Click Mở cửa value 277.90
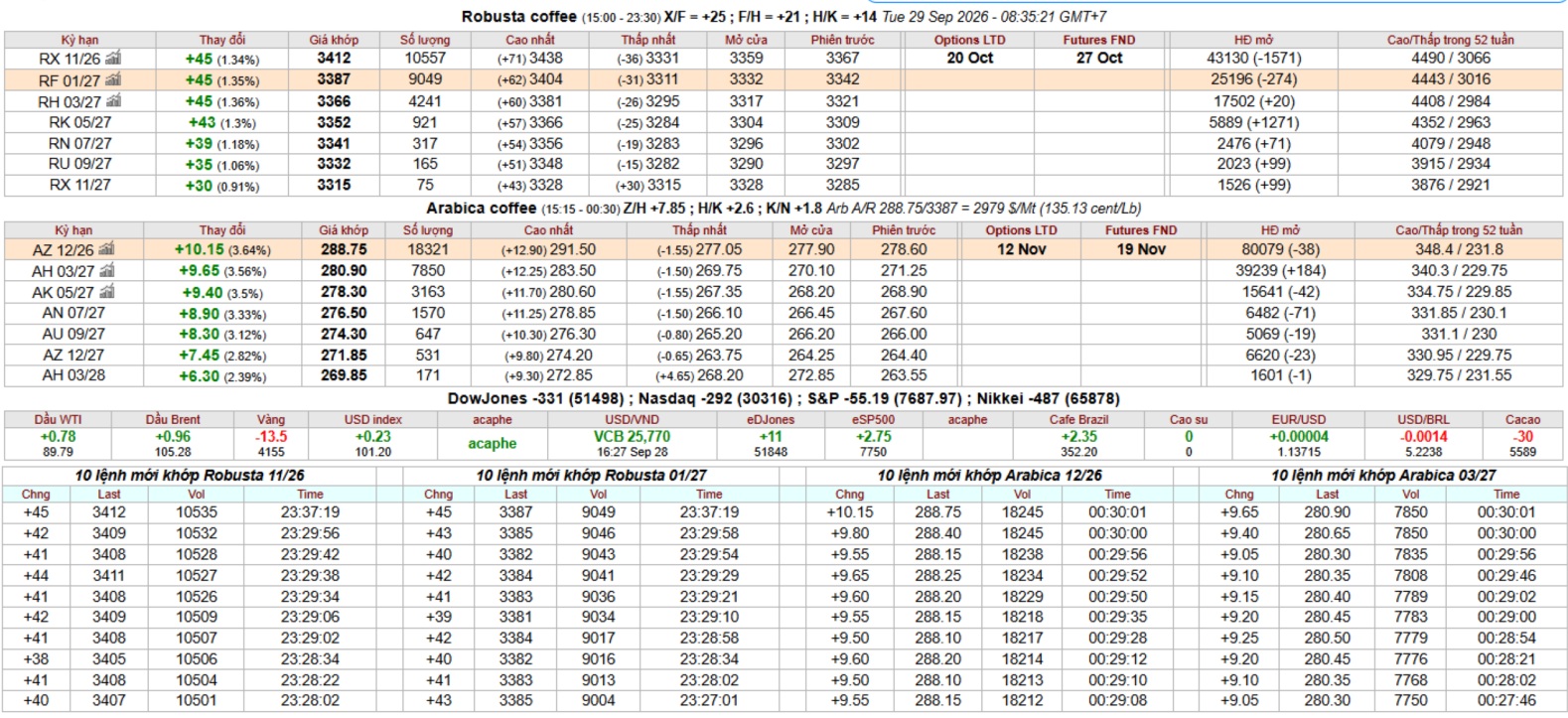Viewport: 1568px width, 718px height. tap(811, 250)
